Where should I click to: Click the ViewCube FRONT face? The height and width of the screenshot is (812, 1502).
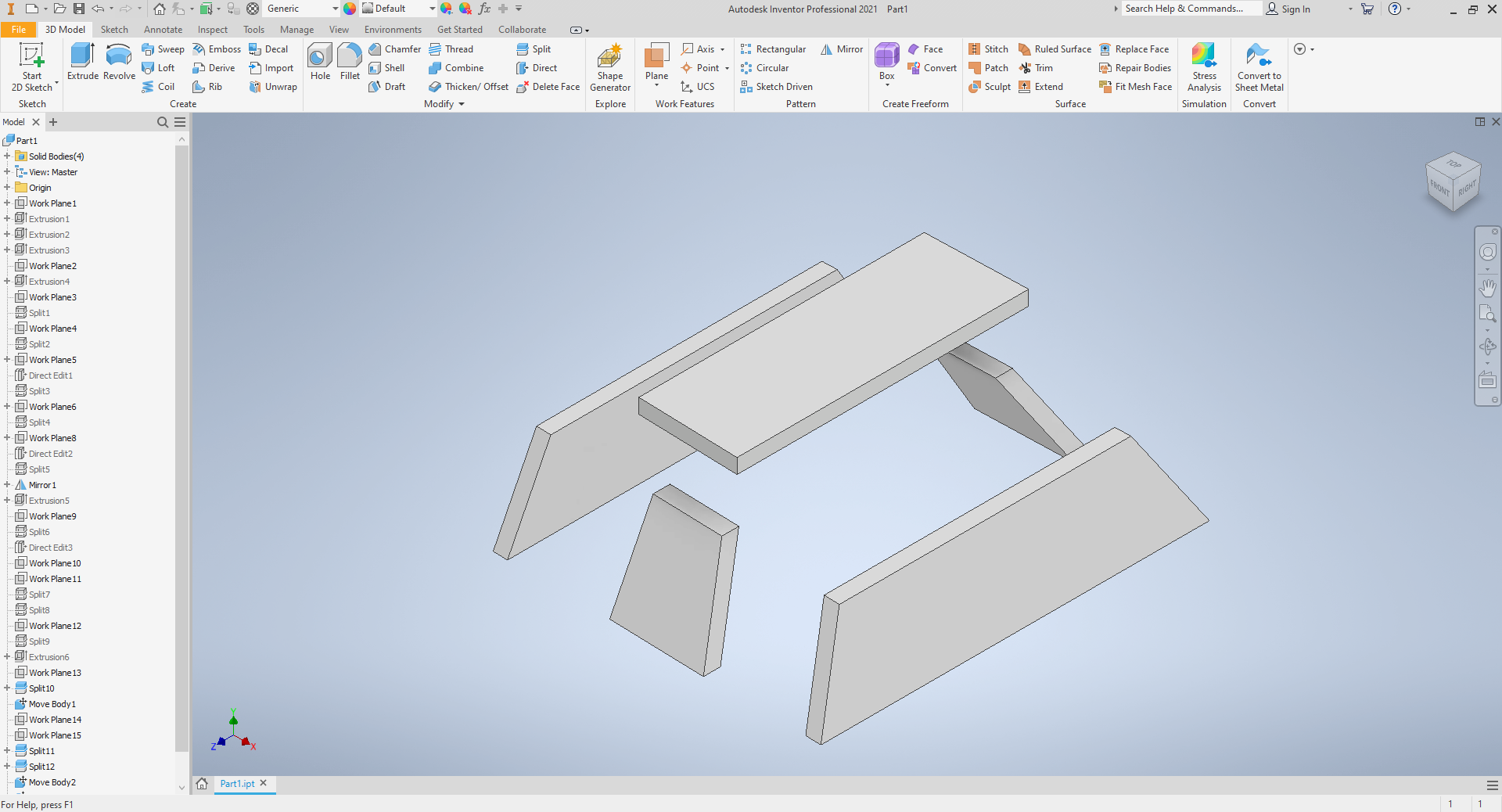[1439, 188]
